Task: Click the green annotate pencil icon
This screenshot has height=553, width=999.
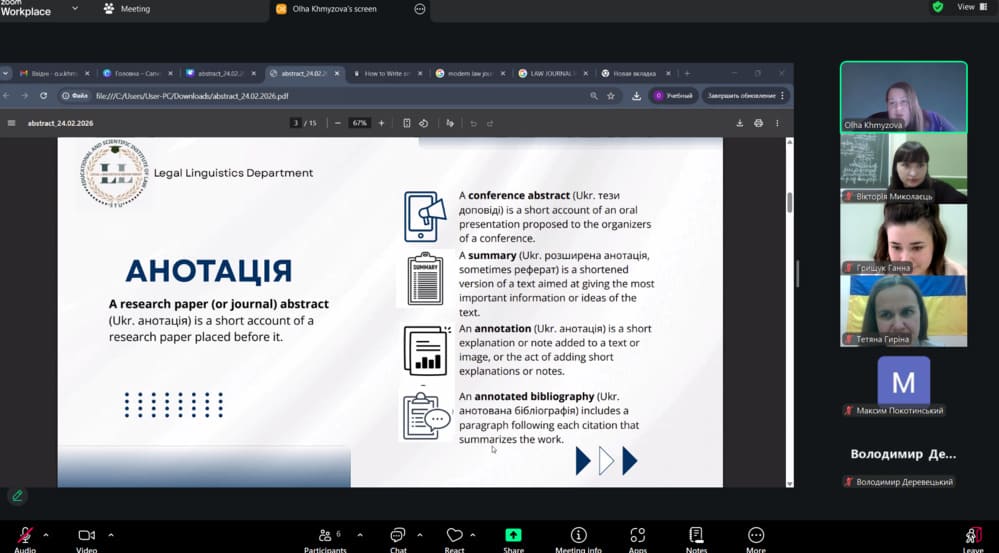Action: point(17,496)
